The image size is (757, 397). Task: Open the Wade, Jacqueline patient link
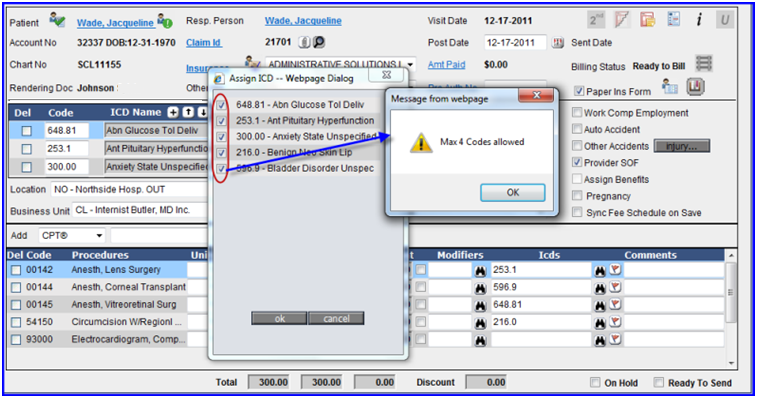click(x=115, y=22)
